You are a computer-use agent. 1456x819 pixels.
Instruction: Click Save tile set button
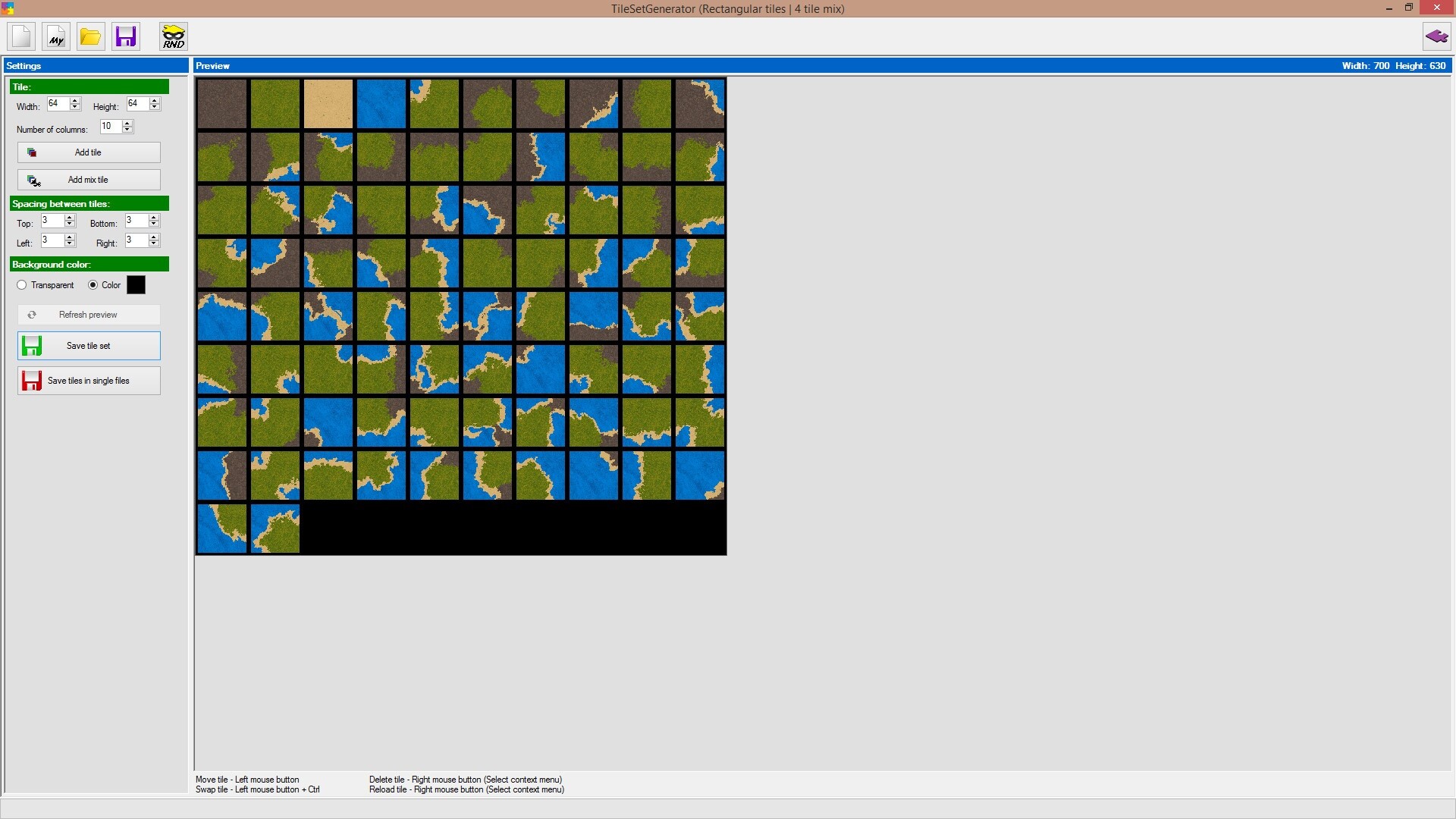coord(89,346)
